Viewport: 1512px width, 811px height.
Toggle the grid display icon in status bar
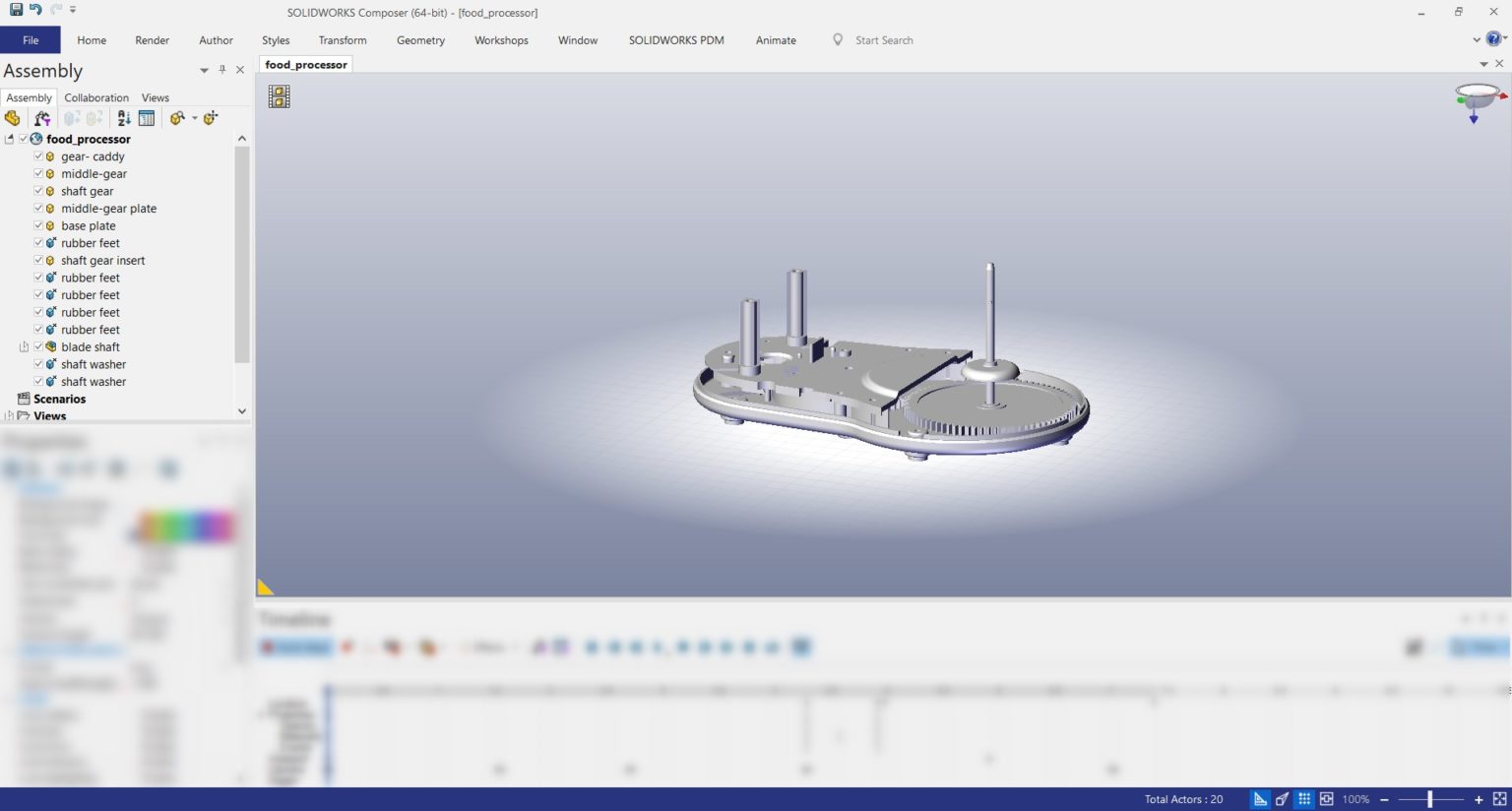point(1304,799)
